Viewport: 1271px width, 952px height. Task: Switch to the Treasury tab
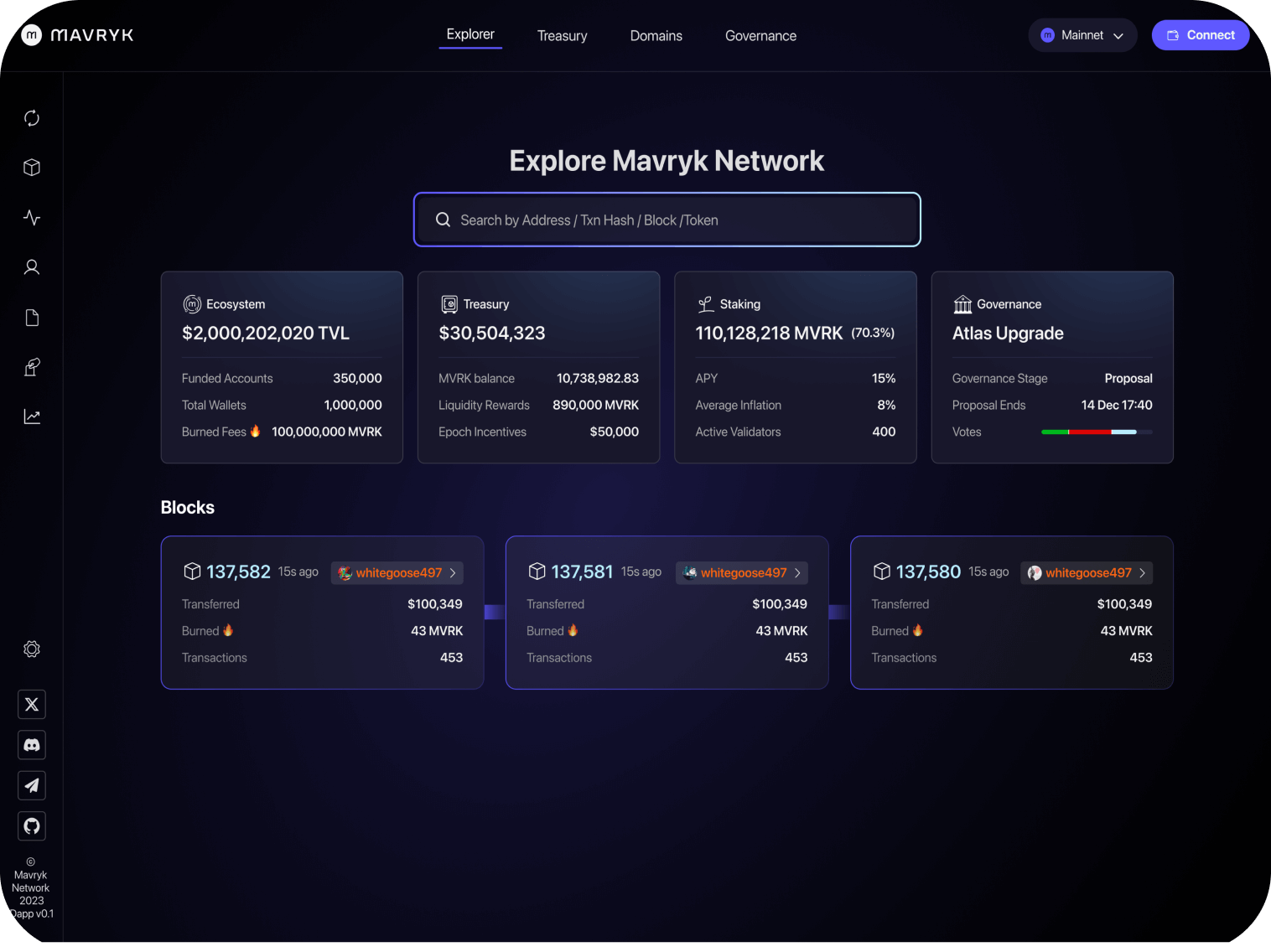tap(562, 35)
